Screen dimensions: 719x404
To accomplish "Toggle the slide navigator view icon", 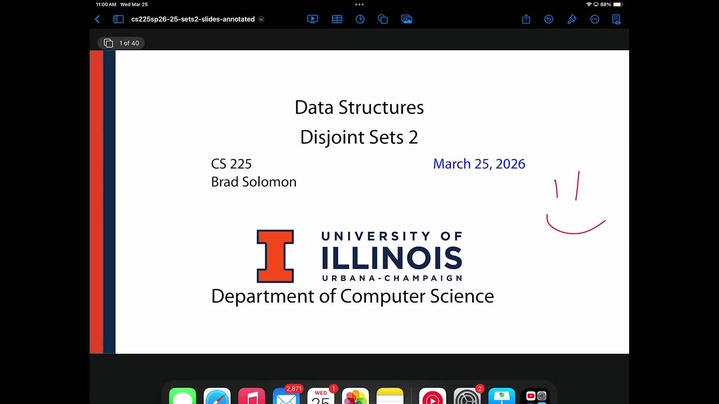I will [118, 19].
